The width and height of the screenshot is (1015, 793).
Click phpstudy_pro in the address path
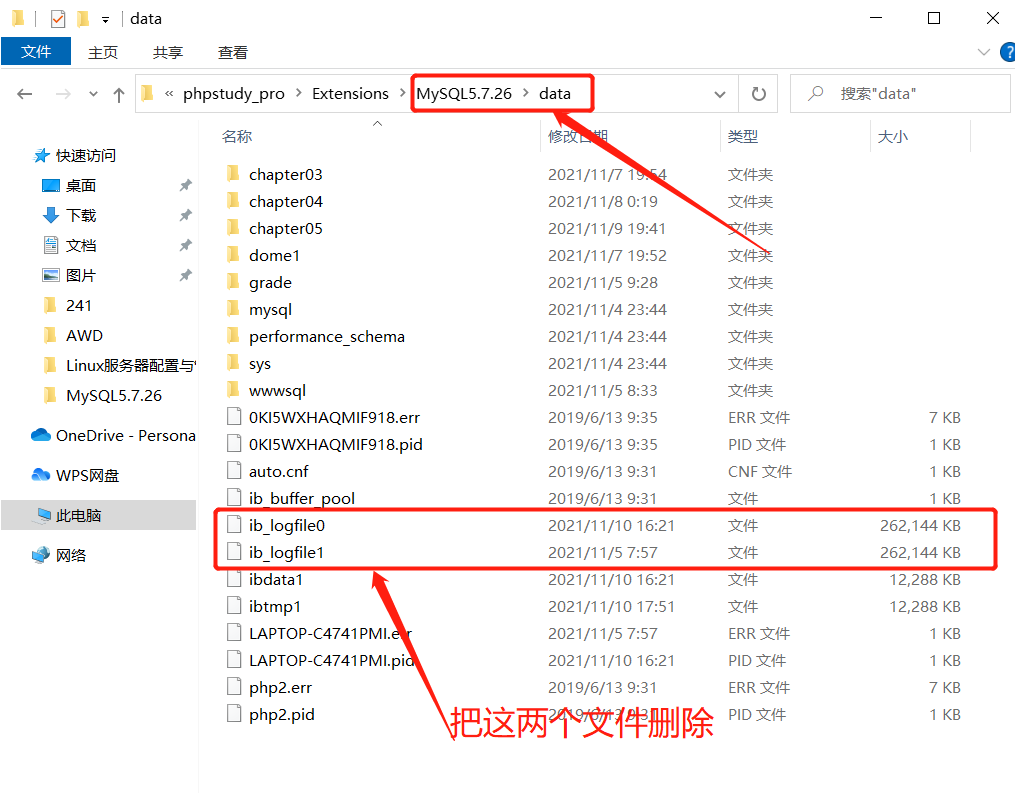pyautogui.click(x=234, y=94)
